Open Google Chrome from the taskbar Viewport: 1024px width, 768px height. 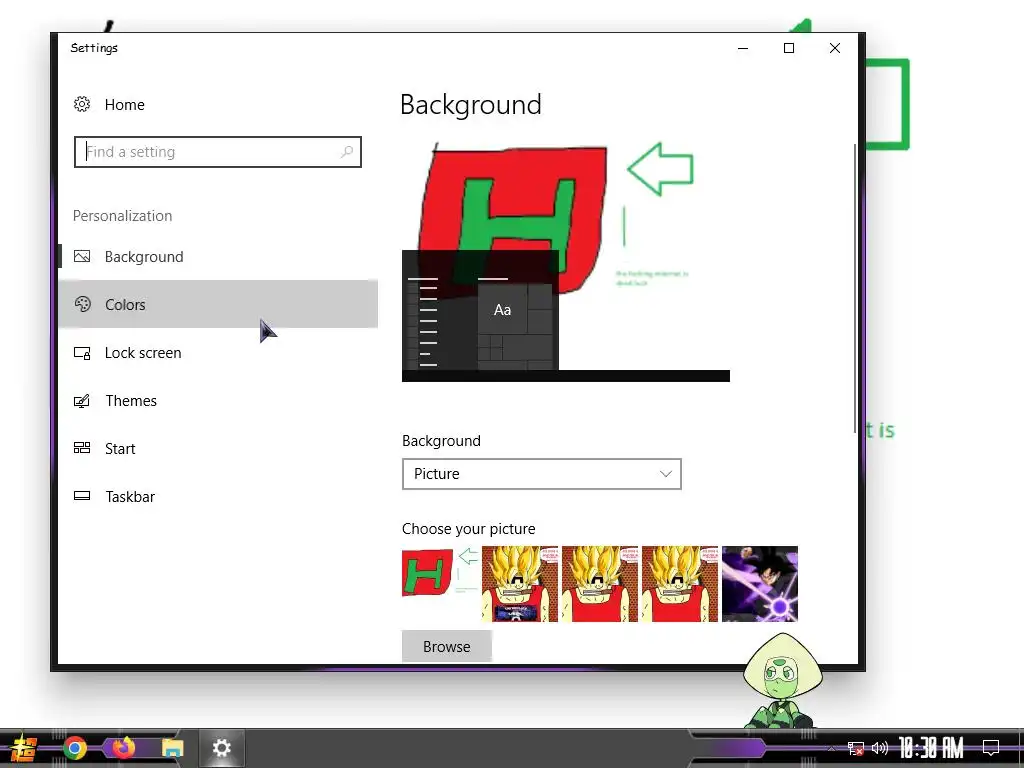click(x=74, y=748)
